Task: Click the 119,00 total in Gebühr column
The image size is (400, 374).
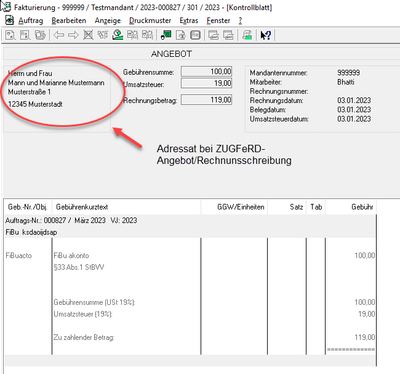Action: coord(365,337)
